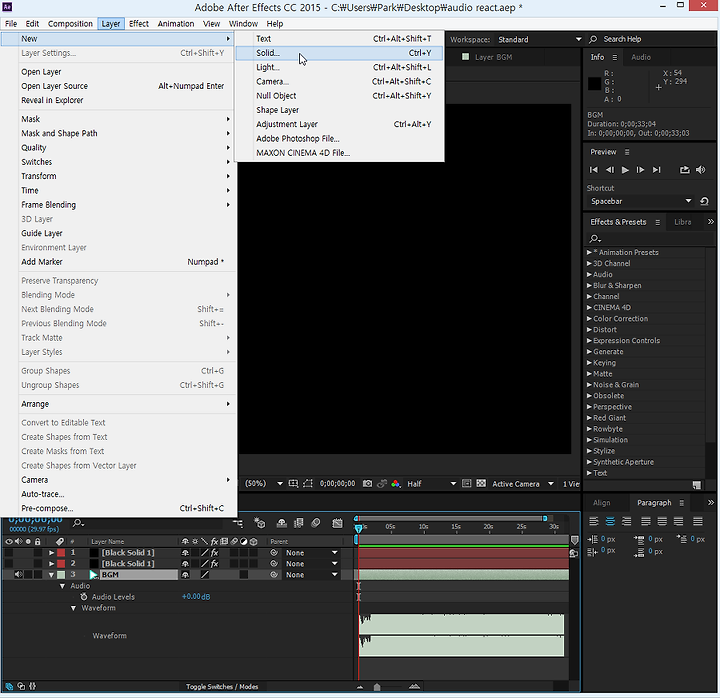Choose Solid... from the New submenu
This screenshot has width=720, height=698.
[x=339, y=53]
